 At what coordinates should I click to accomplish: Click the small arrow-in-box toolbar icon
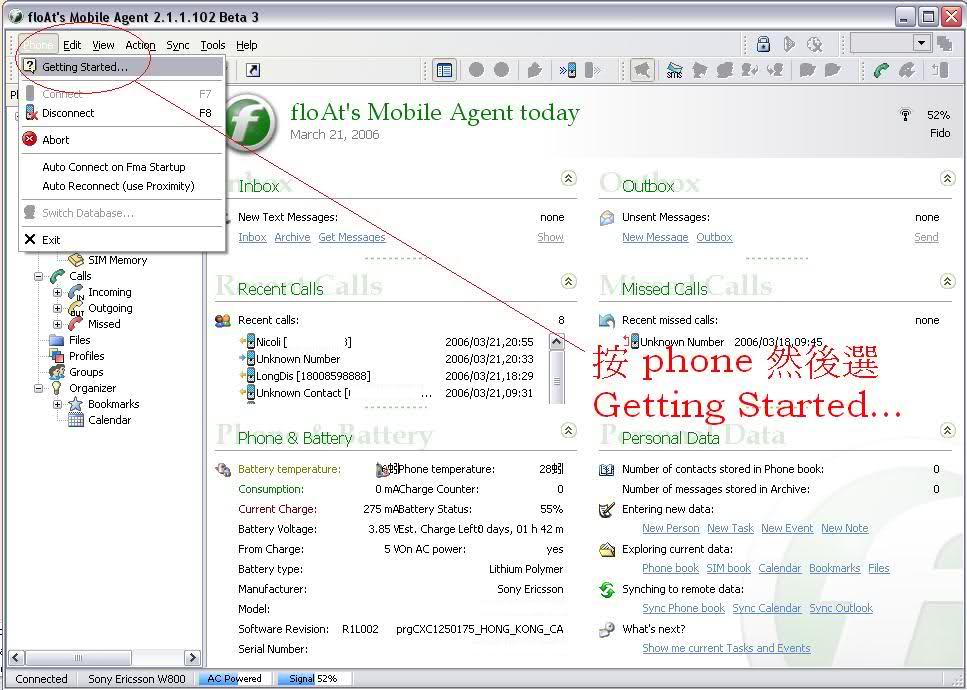pos(253,70)
